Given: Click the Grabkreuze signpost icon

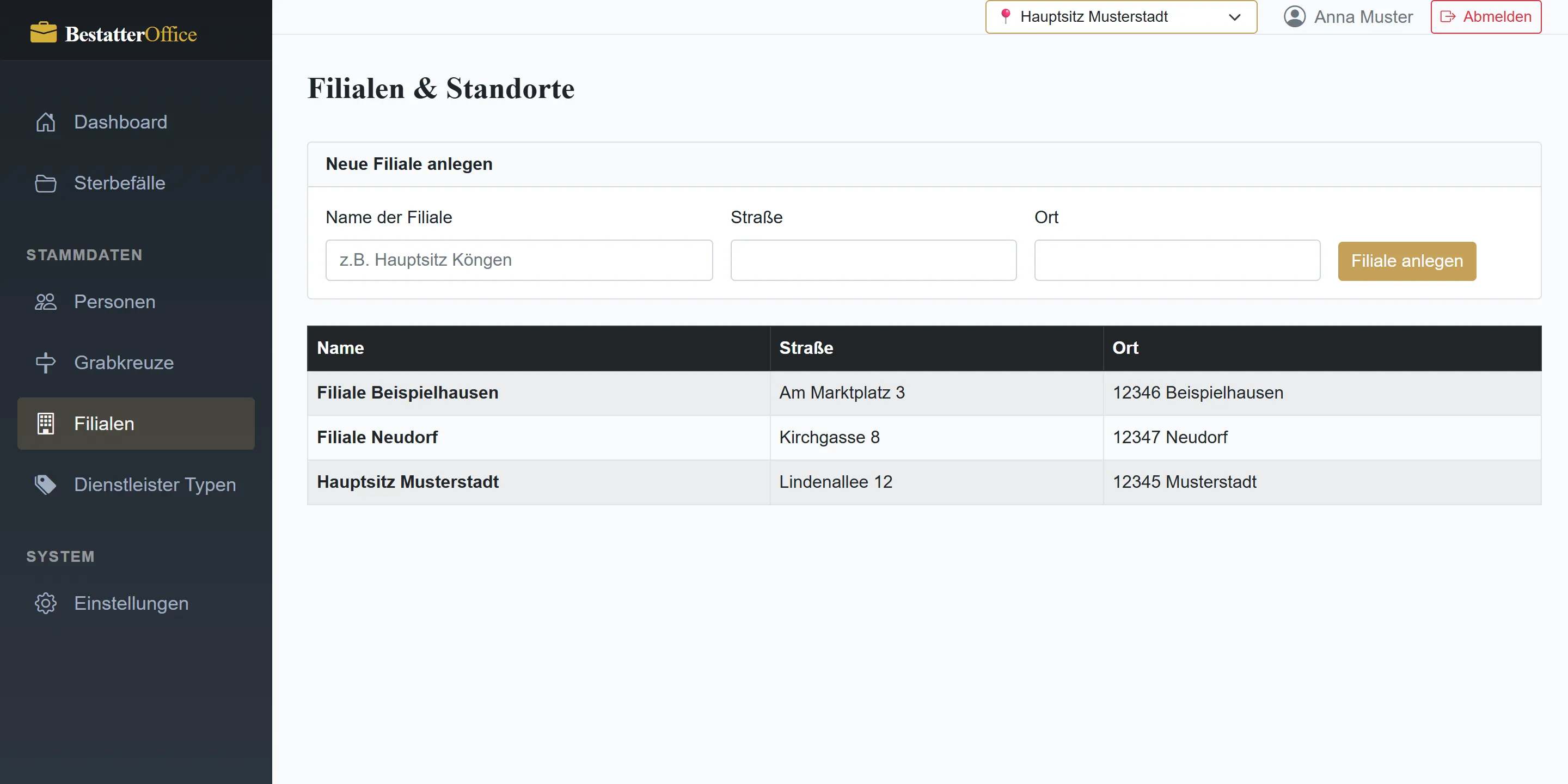Looking at the screenshot, I should tap(46, 363).
